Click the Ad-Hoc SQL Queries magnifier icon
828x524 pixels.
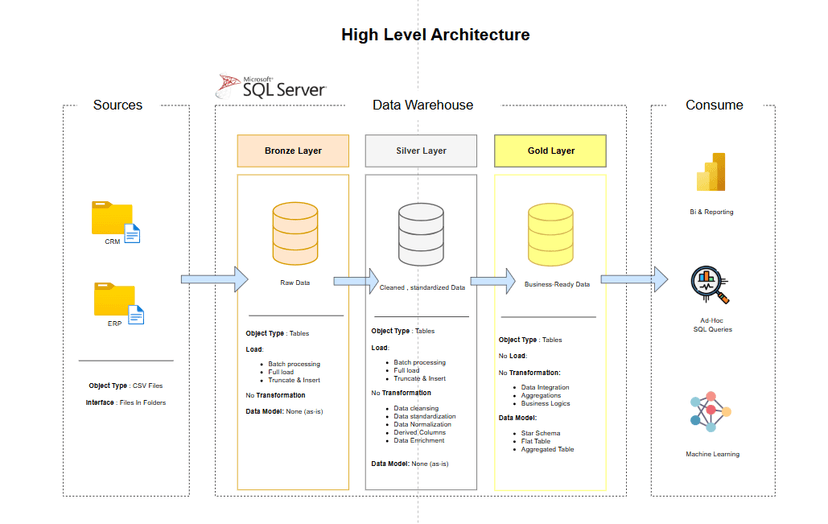pos(710,285)
